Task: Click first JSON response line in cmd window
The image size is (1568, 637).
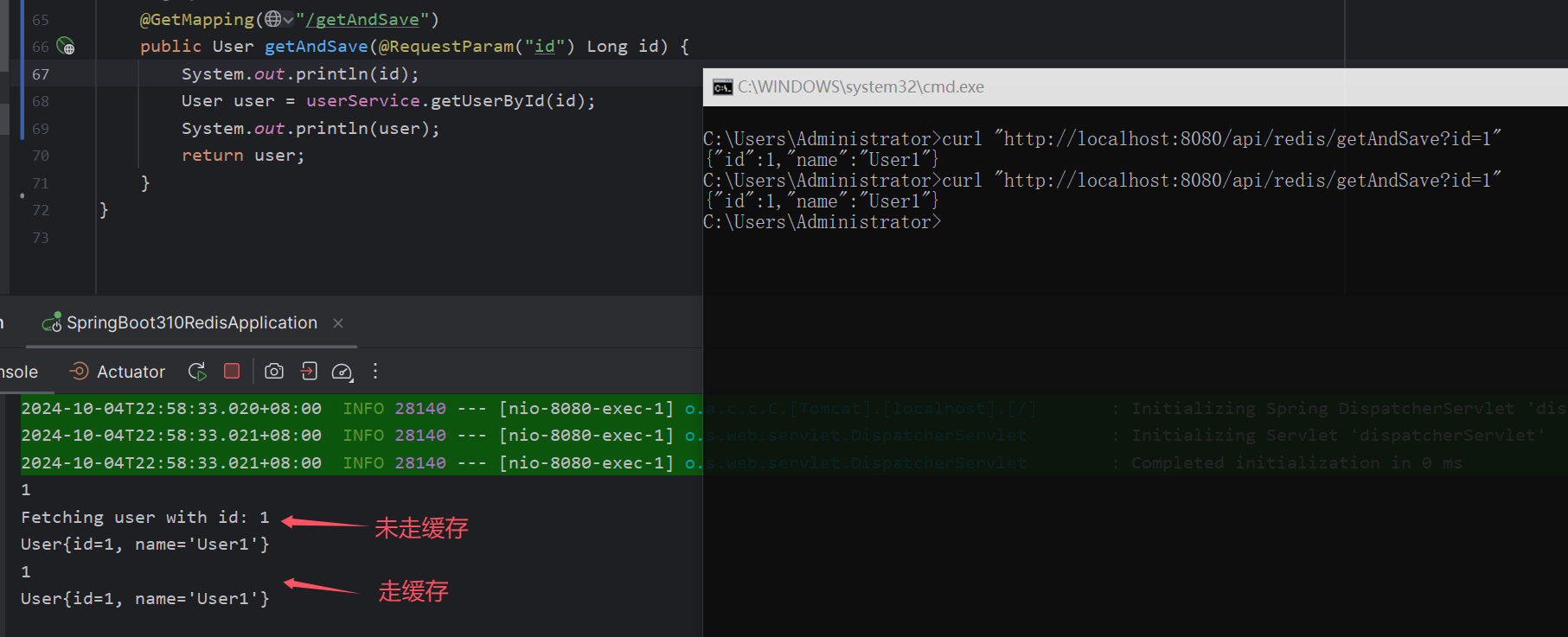Action: coord(822,159)
